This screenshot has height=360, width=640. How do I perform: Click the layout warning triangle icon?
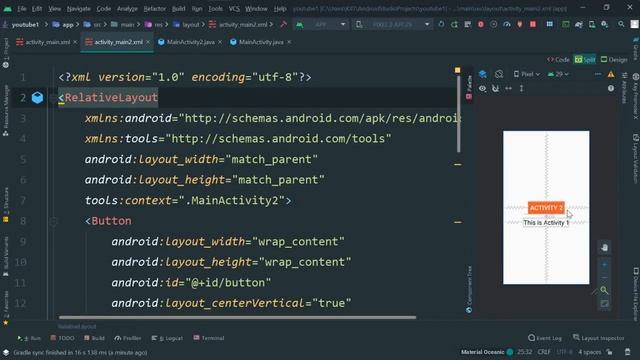pos(611,74)
